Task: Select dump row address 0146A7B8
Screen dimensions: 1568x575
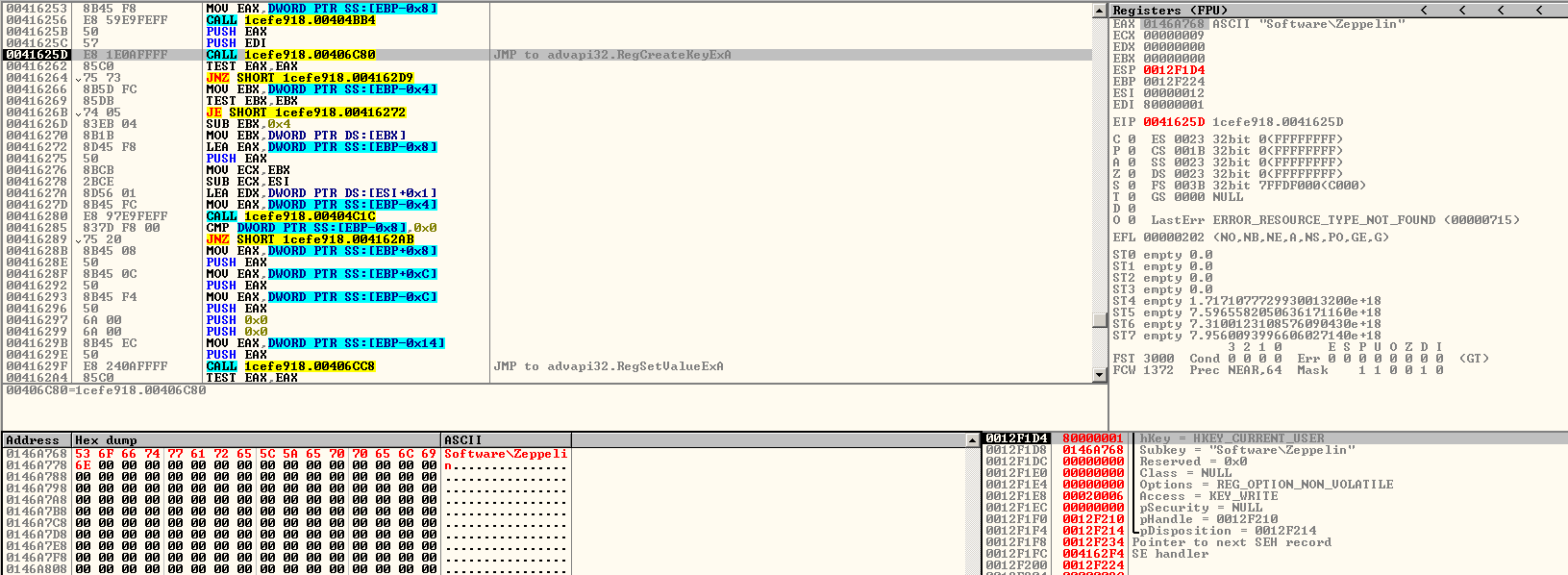Action: click(37, 512)
